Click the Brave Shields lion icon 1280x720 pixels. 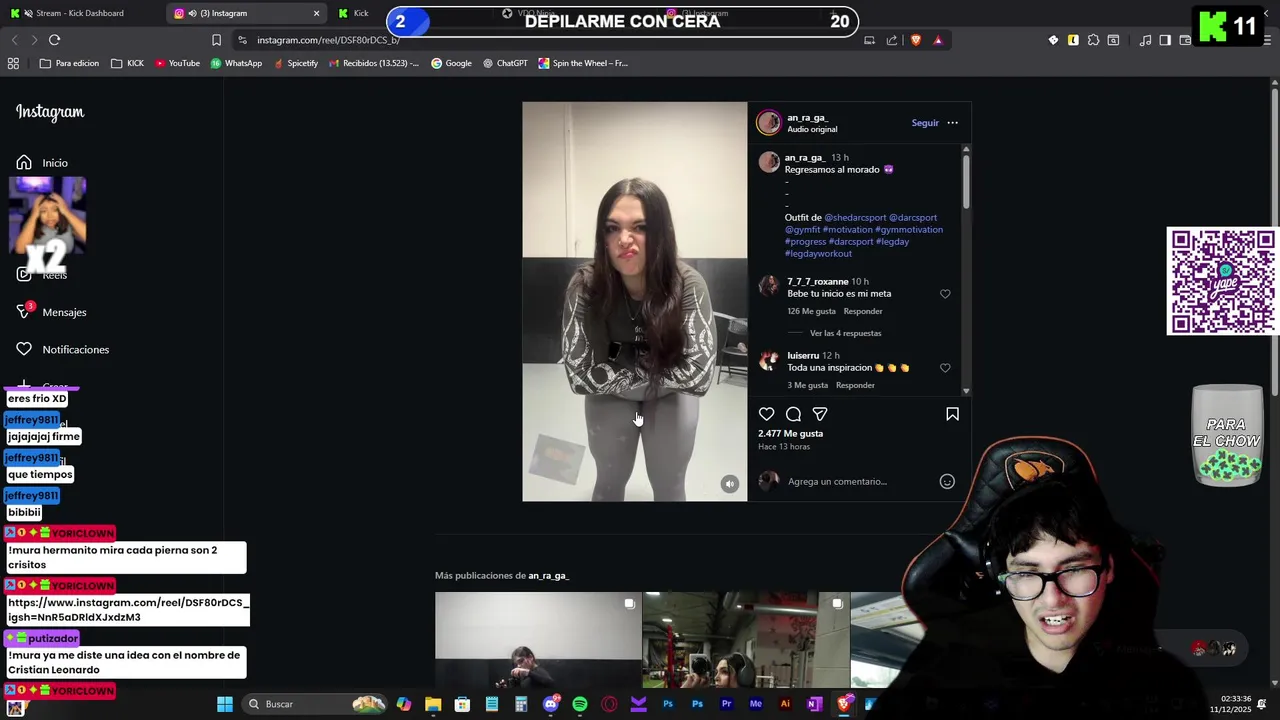coord(915,40)
